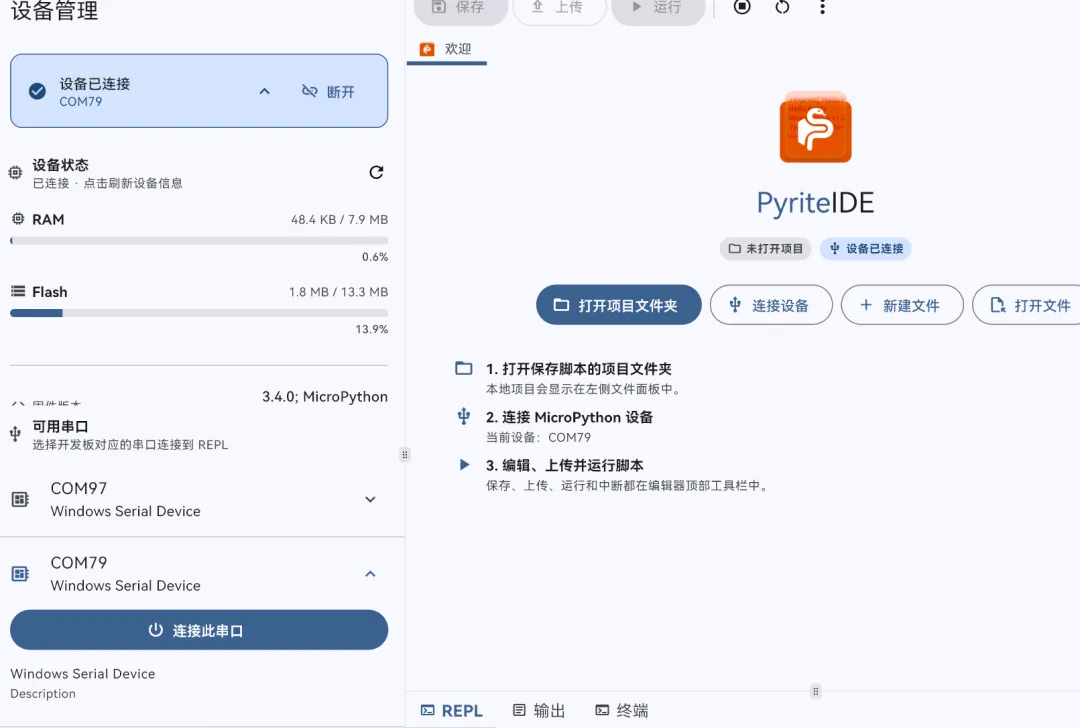Click 打开项目文件夹 button
The image size is (1080, 728).
(619, 305)
